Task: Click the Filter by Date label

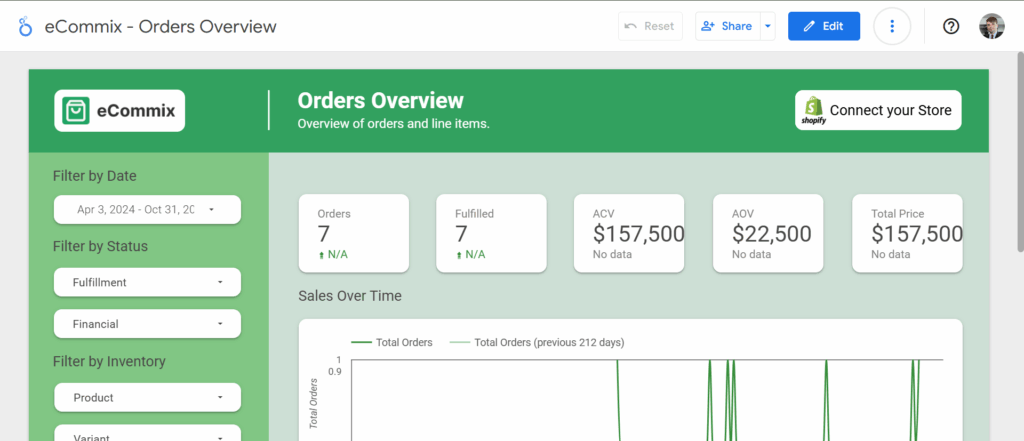Action: point(95,176)
